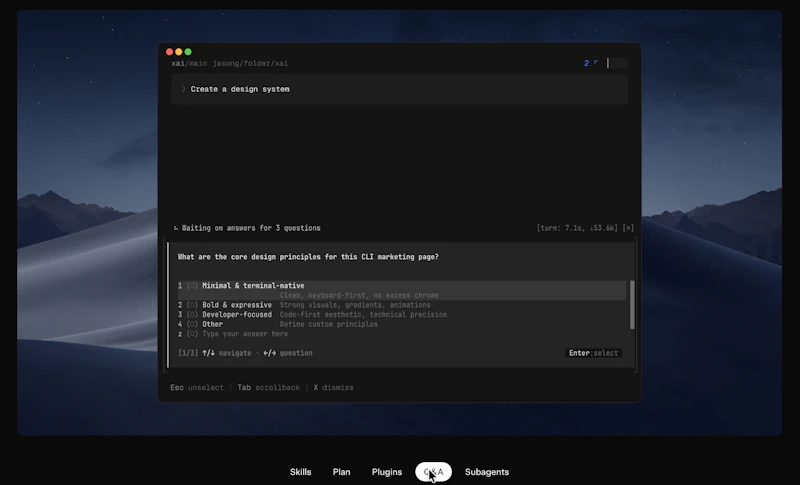
Task: Pick the Developer-focused radio option
Action: [x=192, y=315]
